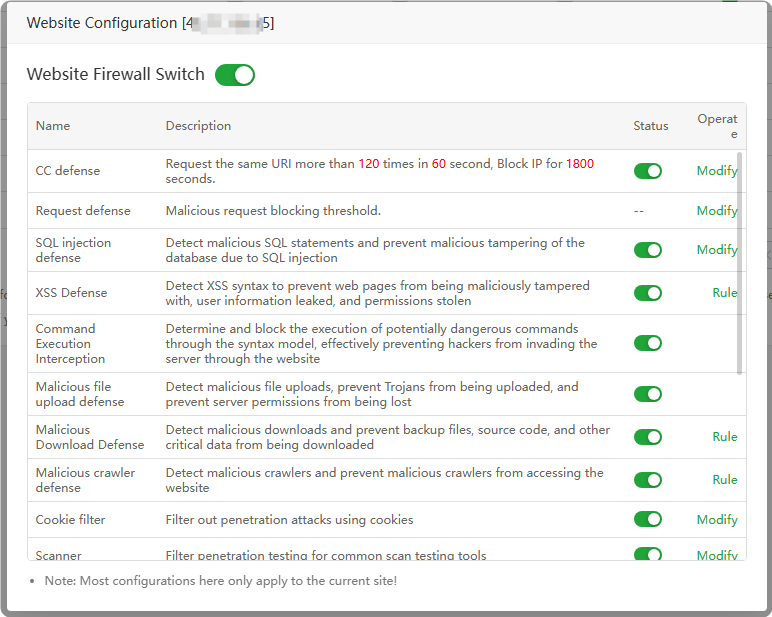The height and width of the screenshot is (617, 772).
Task: View Rule for Malicious crawler defense
Action: tap(724, 480)
